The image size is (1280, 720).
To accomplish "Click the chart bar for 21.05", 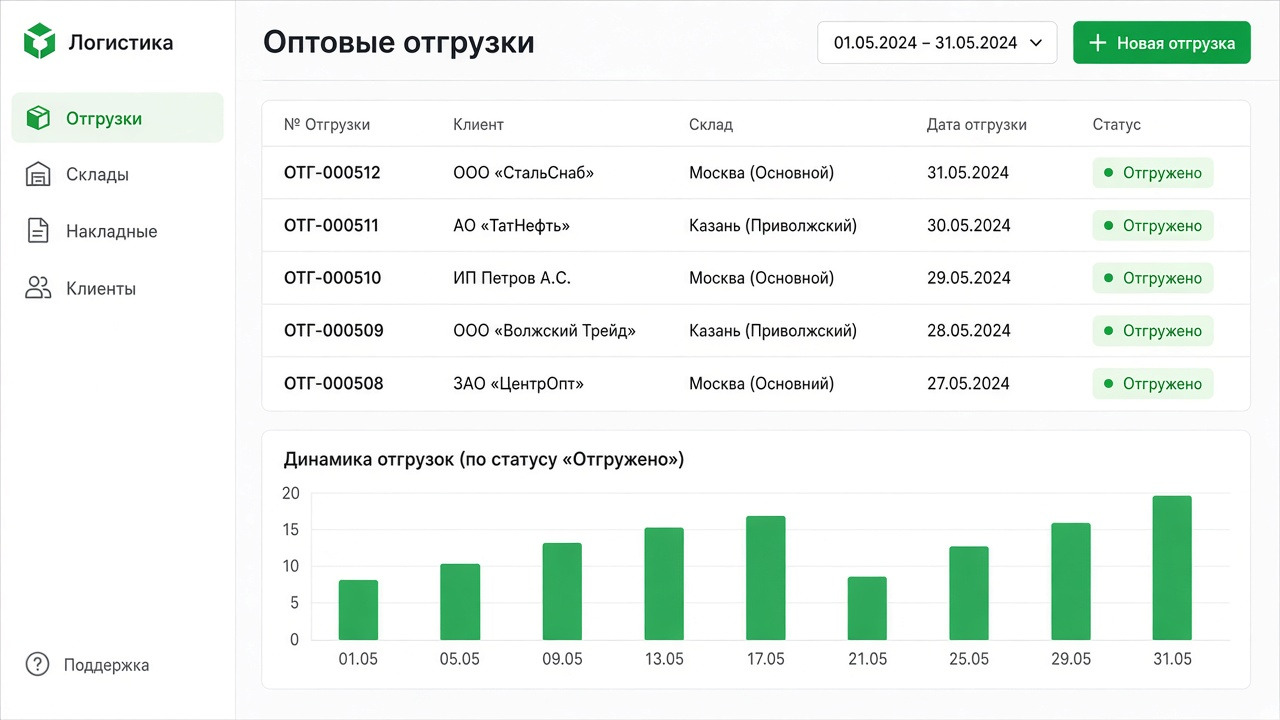I will pos(867,608).
